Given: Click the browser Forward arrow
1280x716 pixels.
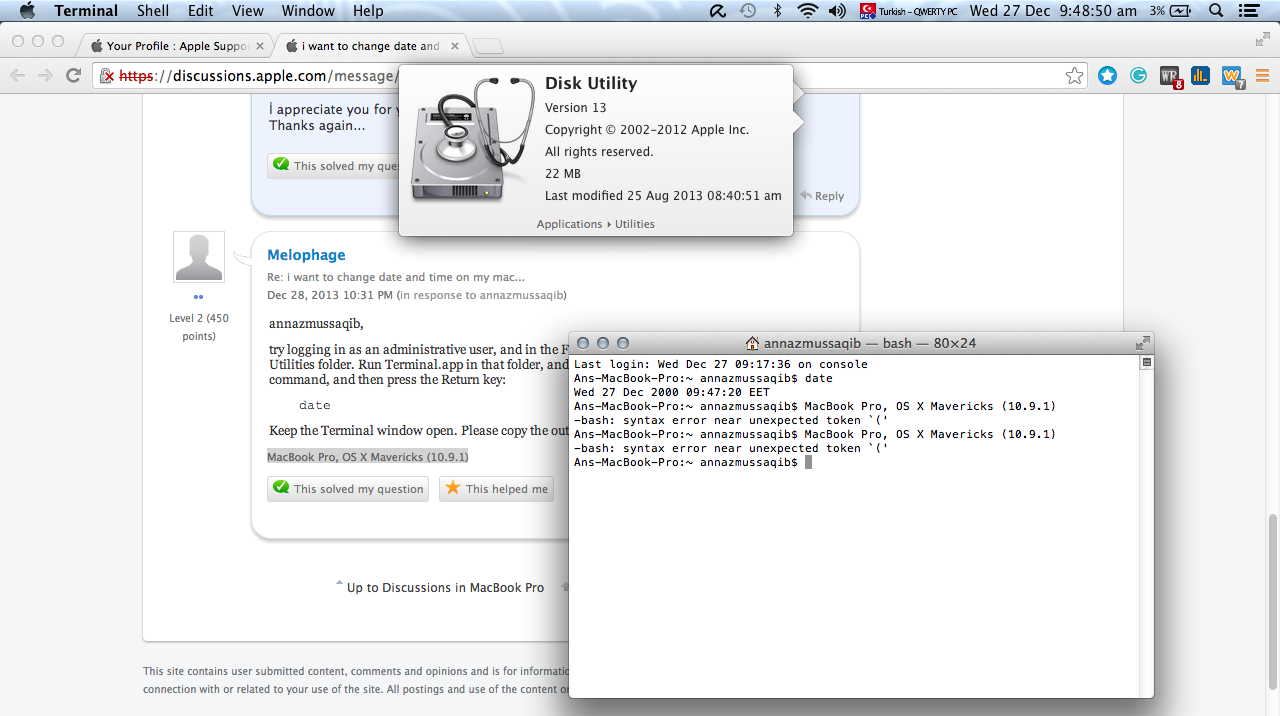Looking at the screenshot, I should (45, 75).
